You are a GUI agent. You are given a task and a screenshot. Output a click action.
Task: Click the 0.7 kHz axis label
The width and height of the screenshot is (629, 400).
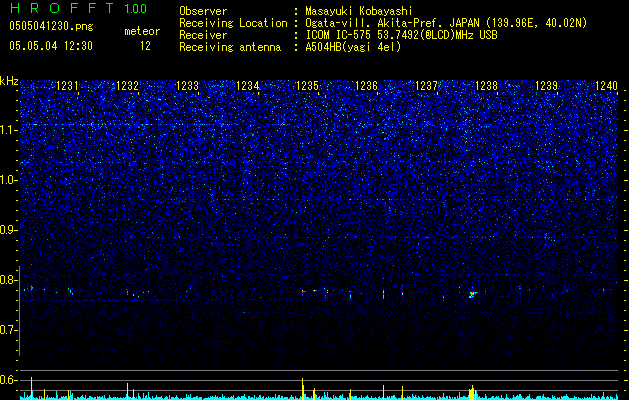pos(9,330)
